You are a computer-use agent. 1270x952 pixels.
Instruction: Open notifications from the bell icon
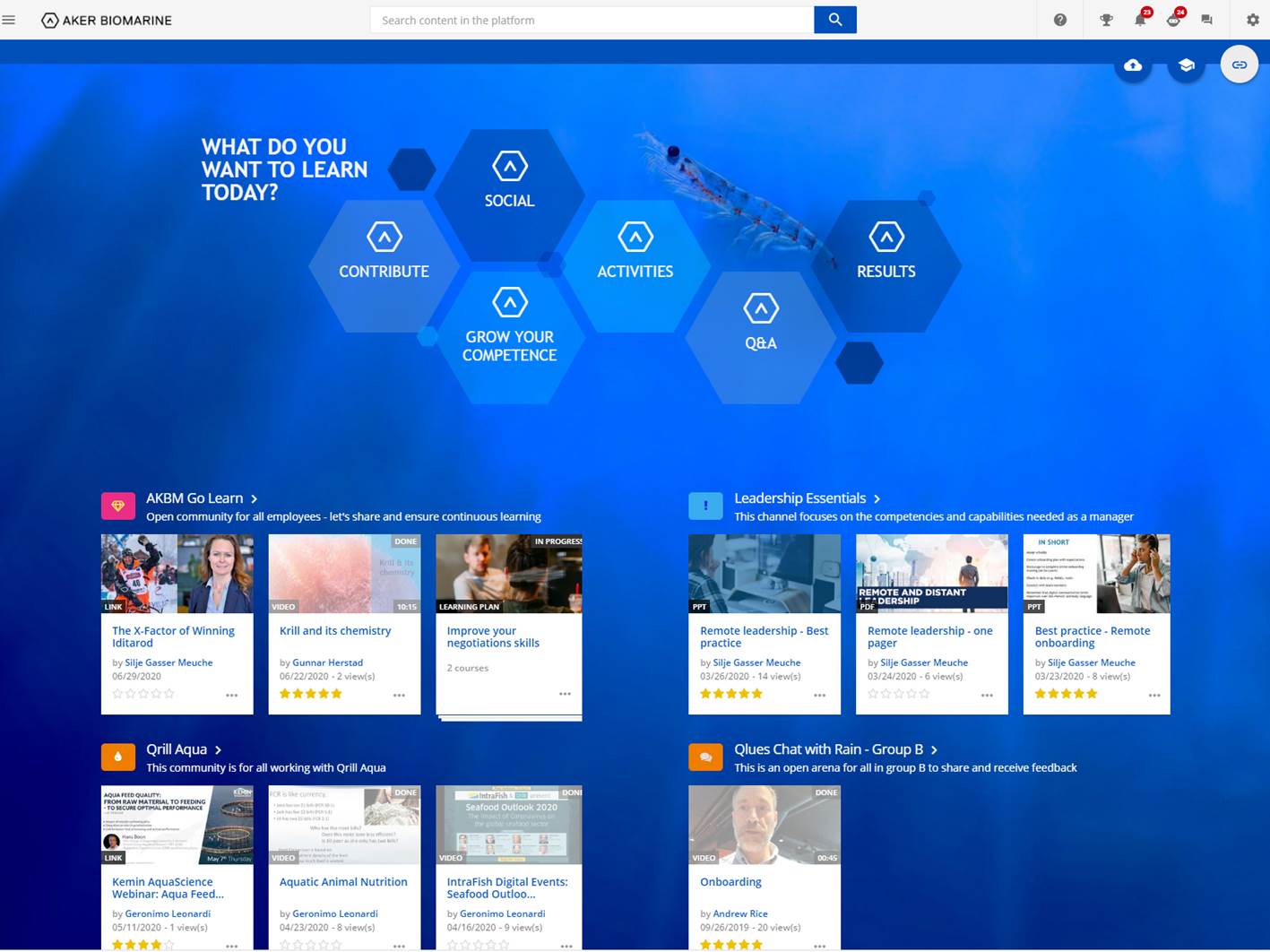click(1139, 19)
